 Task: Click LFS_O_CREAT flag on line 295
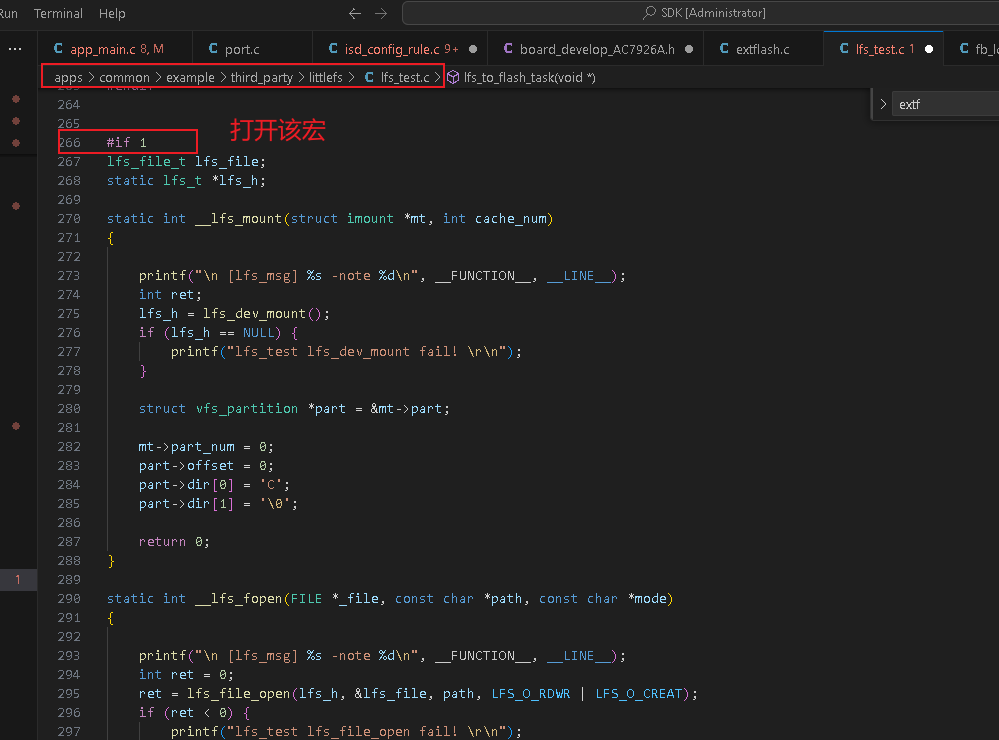pyautogui.click(x=639, y=693)
